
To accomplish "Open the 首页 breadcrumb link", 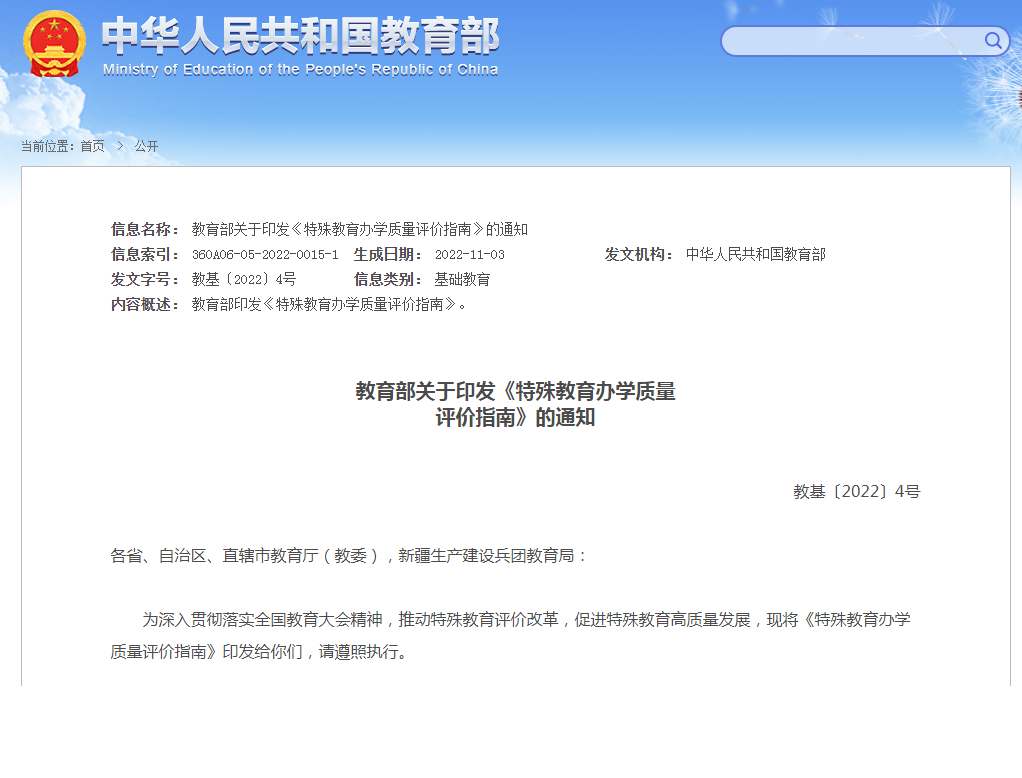I will tap(92, 146).
